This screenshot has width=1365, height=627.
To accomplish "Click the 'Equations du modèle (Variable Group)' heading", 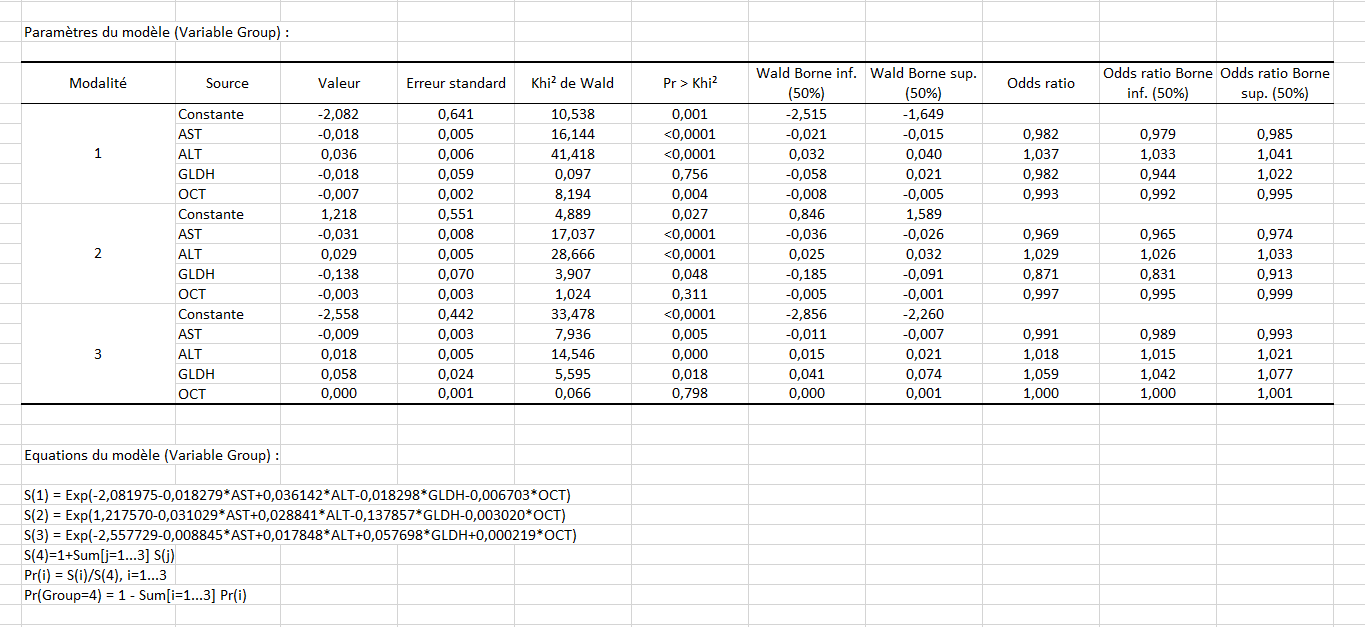I will (151, 455).
